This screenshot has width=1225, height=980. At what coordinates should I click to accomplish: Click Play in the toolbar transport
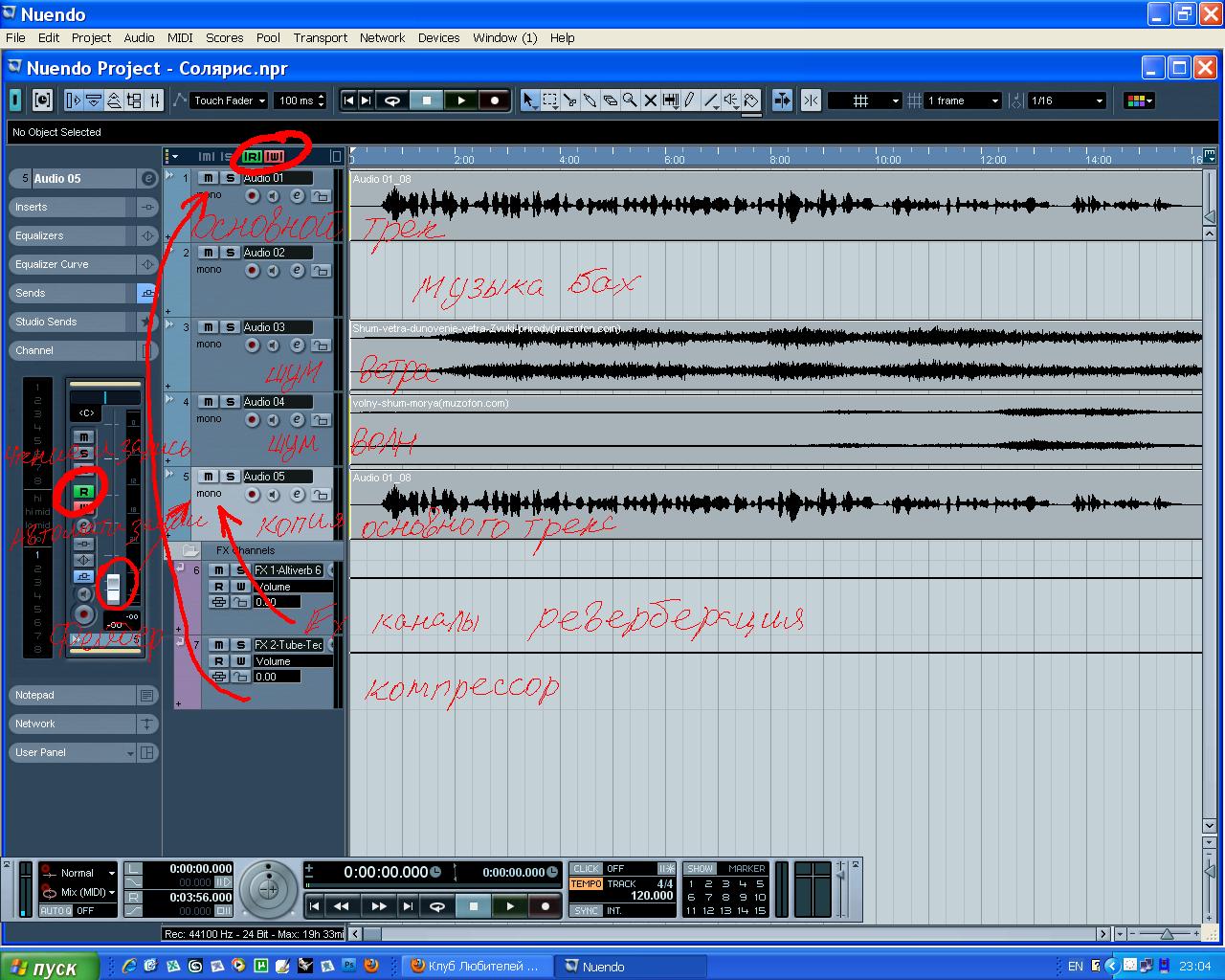[x=461, y=100]
